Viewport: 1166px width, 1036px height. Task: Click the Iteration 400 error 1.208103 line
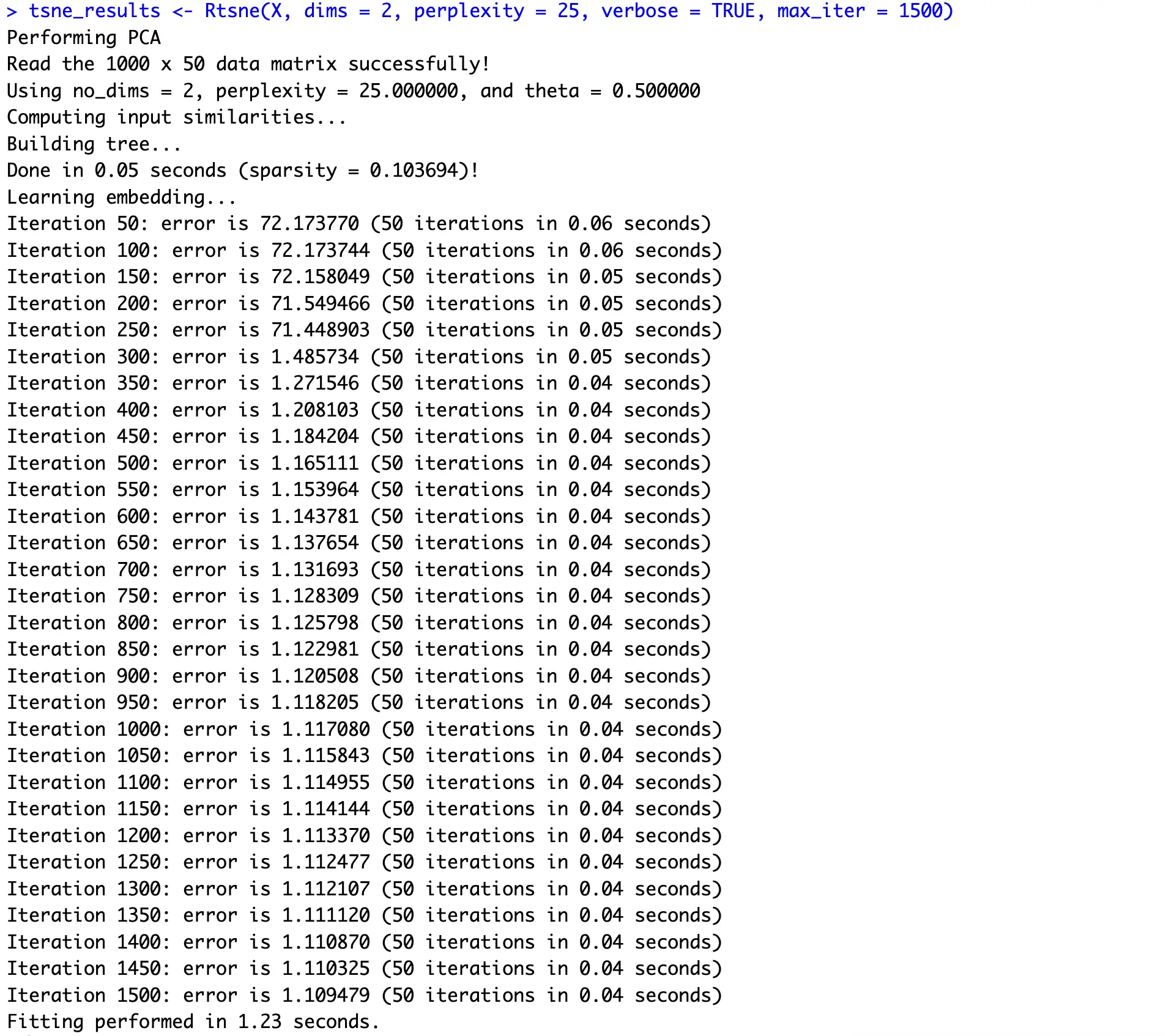pyautogui.click(x=359, y=410)
